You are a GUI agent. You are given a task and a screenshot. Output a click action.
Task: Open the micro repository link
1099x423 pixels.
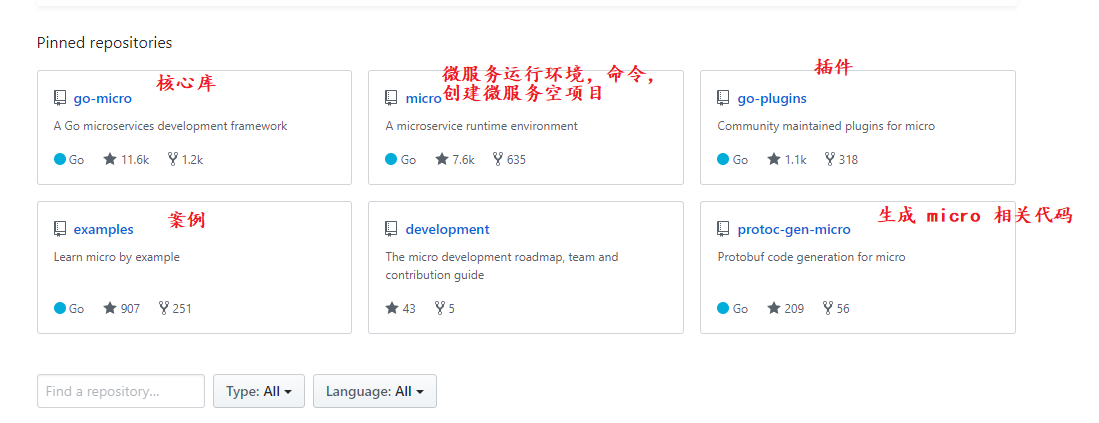[x=423, y=99]
